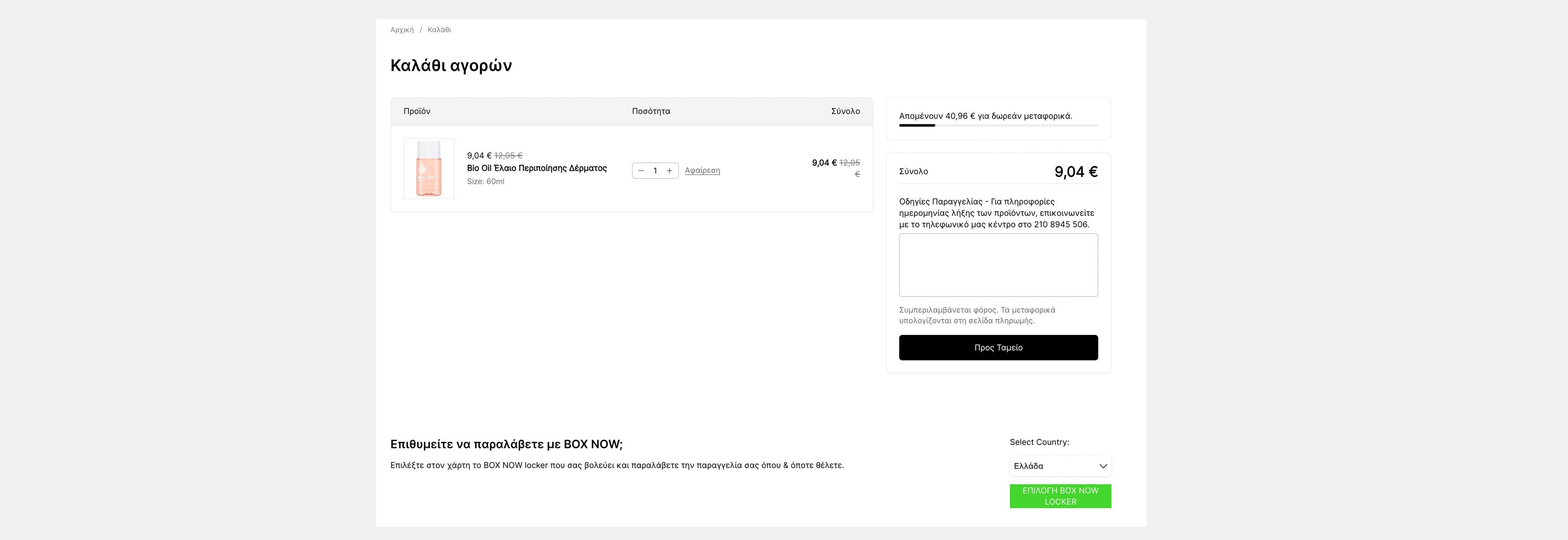Click the Προϊόν column header
Screen dimensions: 1568x540
416,111
